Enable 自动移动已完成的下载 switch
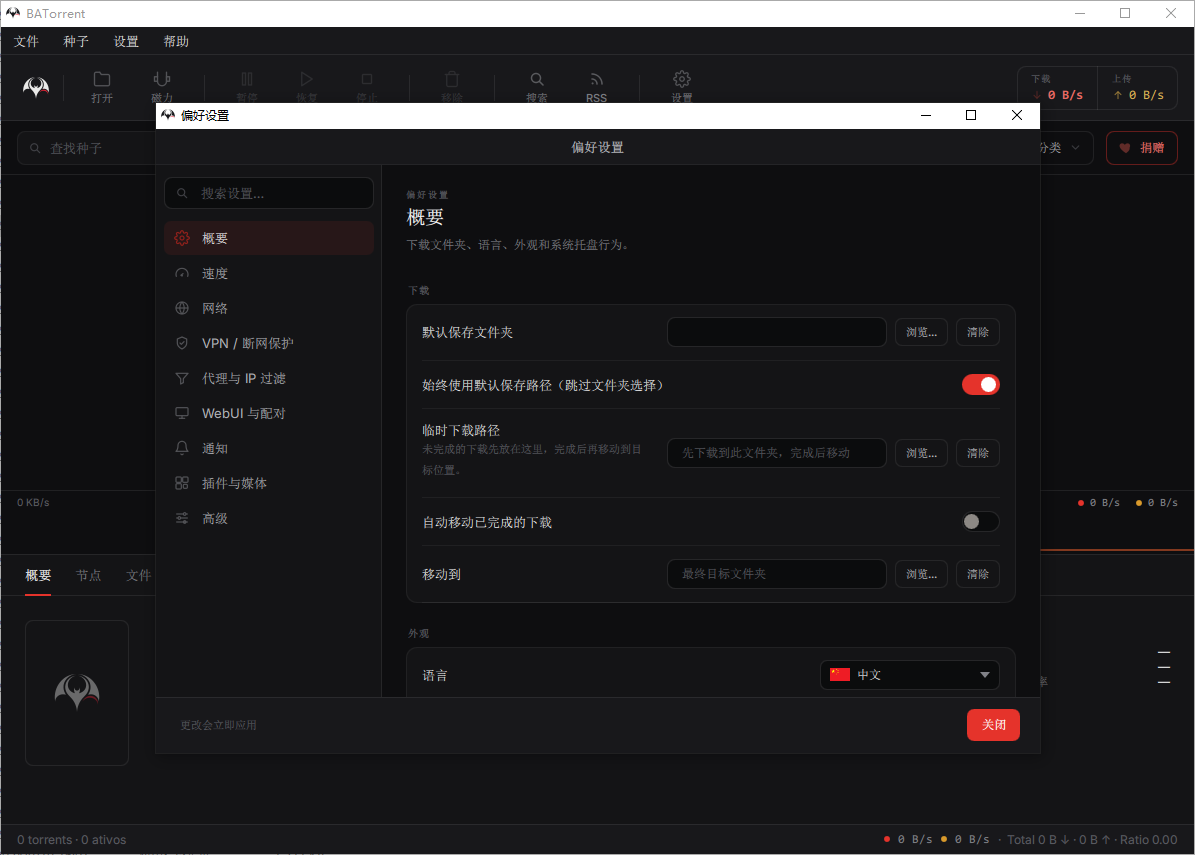1195x855 pixels. [x=980, y=521]
